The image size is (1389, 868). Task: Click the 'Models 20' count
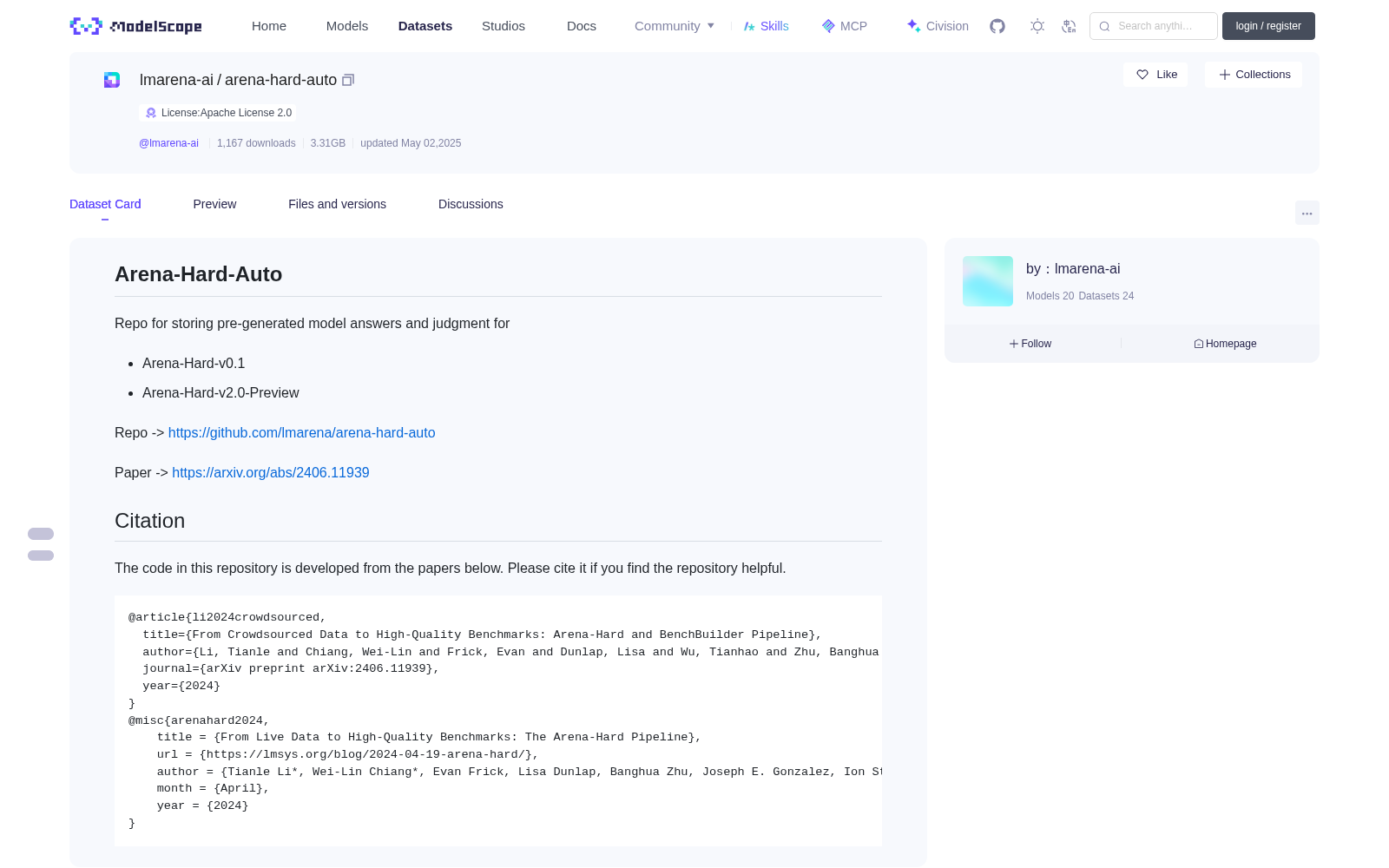click(1050, 296)
